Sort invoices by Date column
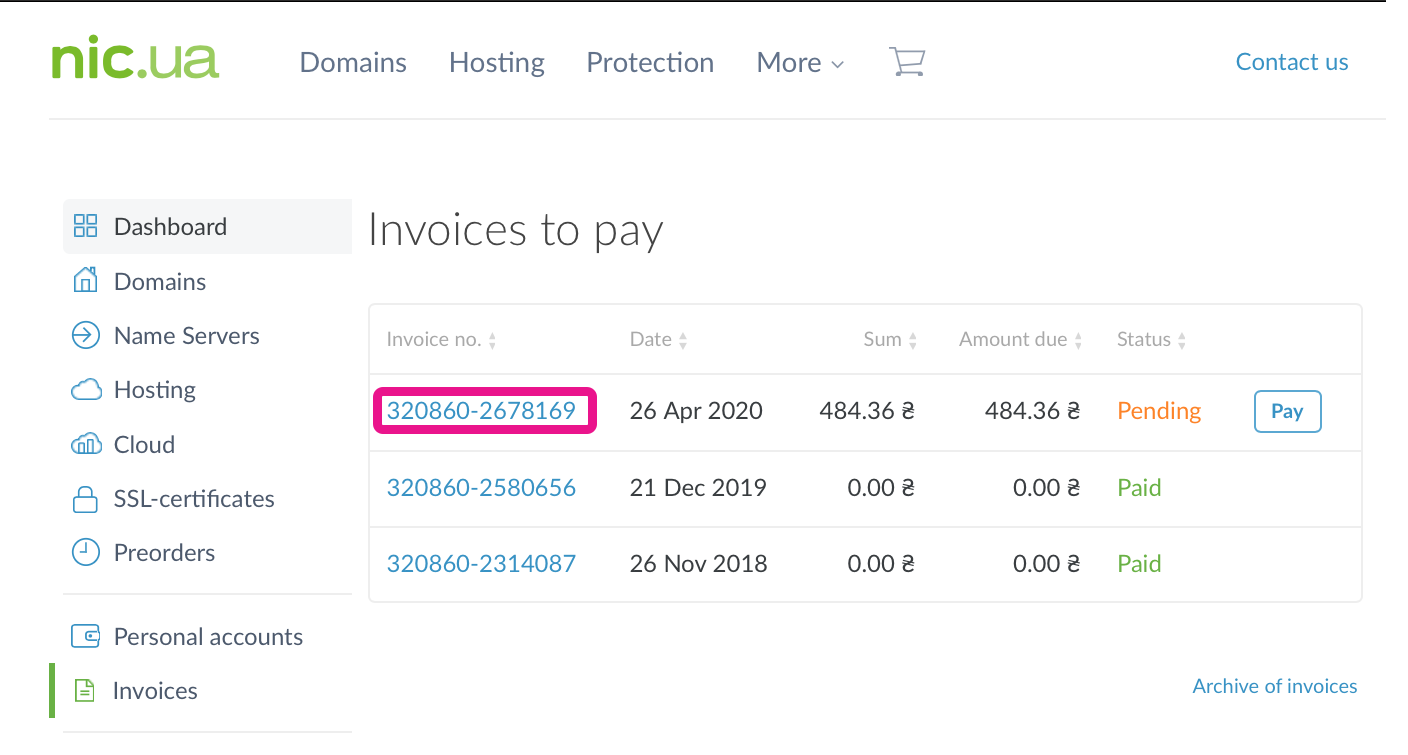Screen dimensions: 1408x755 coord(658,340)
